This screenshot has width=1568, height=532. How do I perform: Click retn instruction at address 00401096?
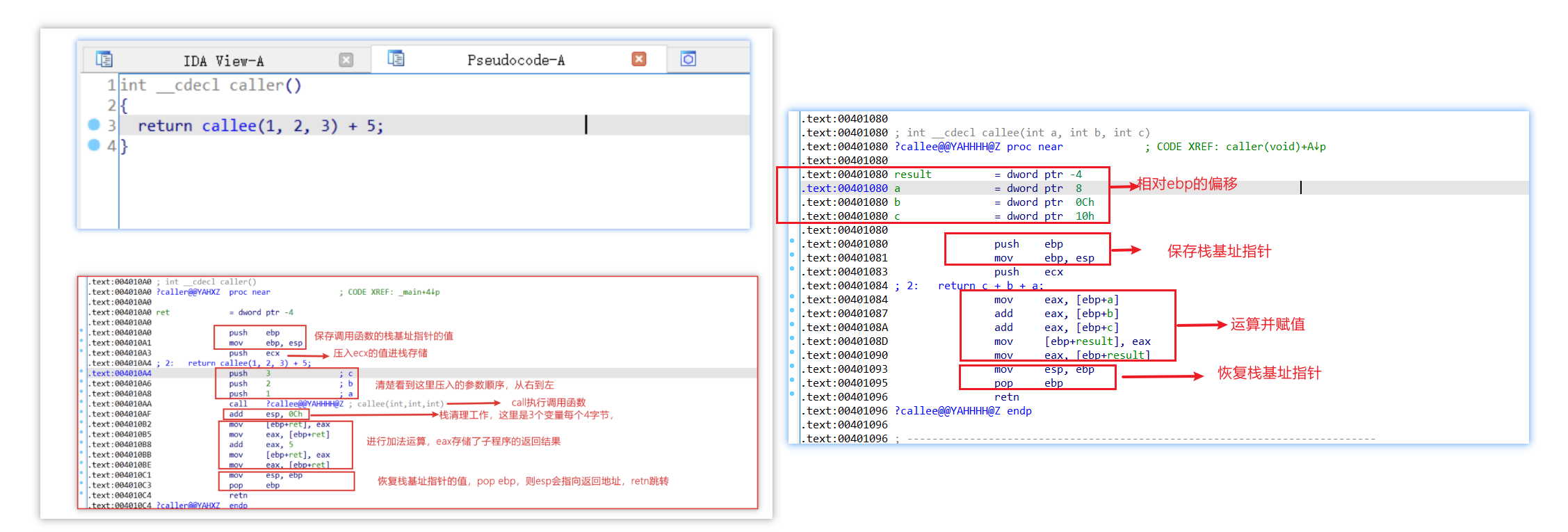tap(1006, 397)
